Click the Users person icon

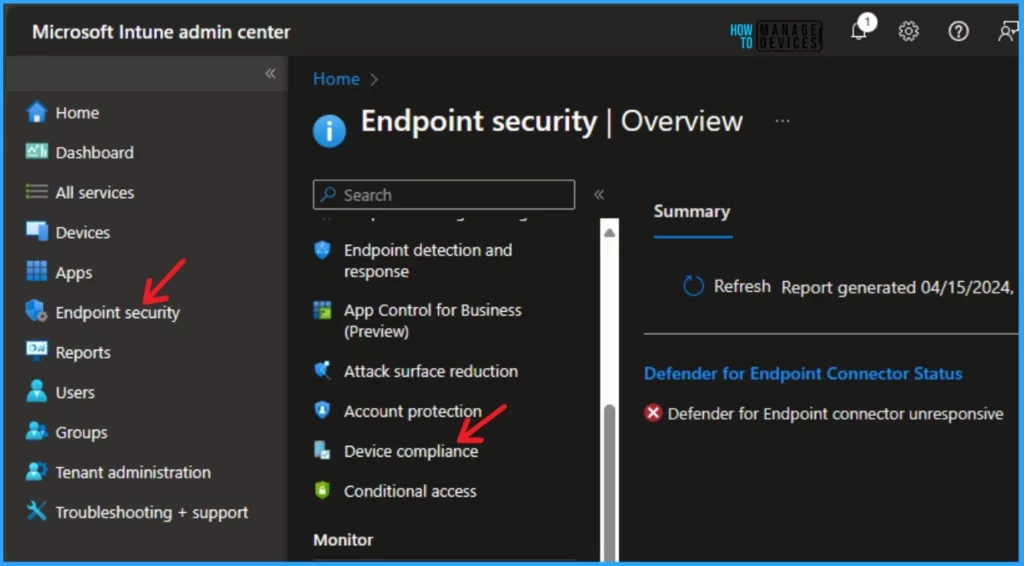[x=37, y=391]
